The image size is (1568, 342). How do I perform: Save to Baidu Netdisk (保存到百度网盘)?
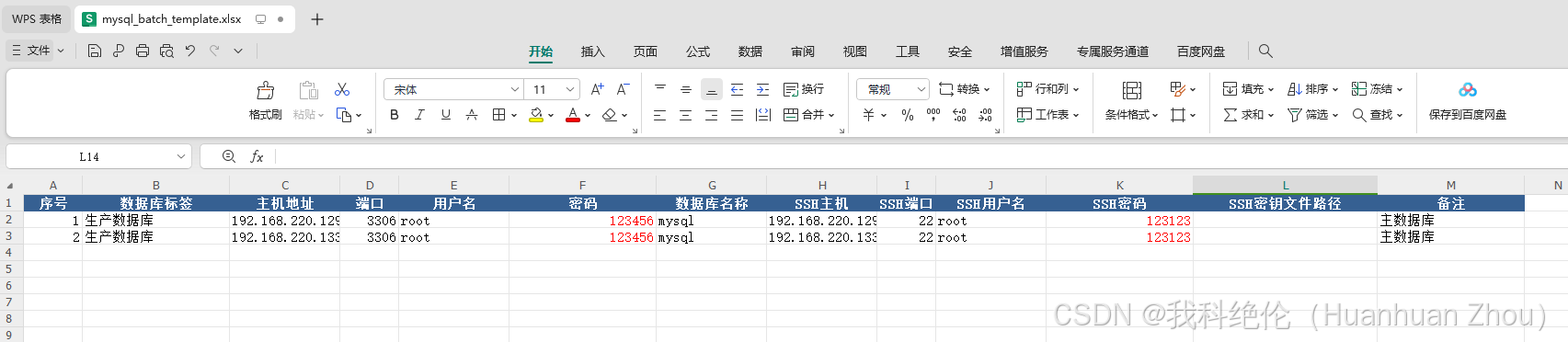point(1468,101)
